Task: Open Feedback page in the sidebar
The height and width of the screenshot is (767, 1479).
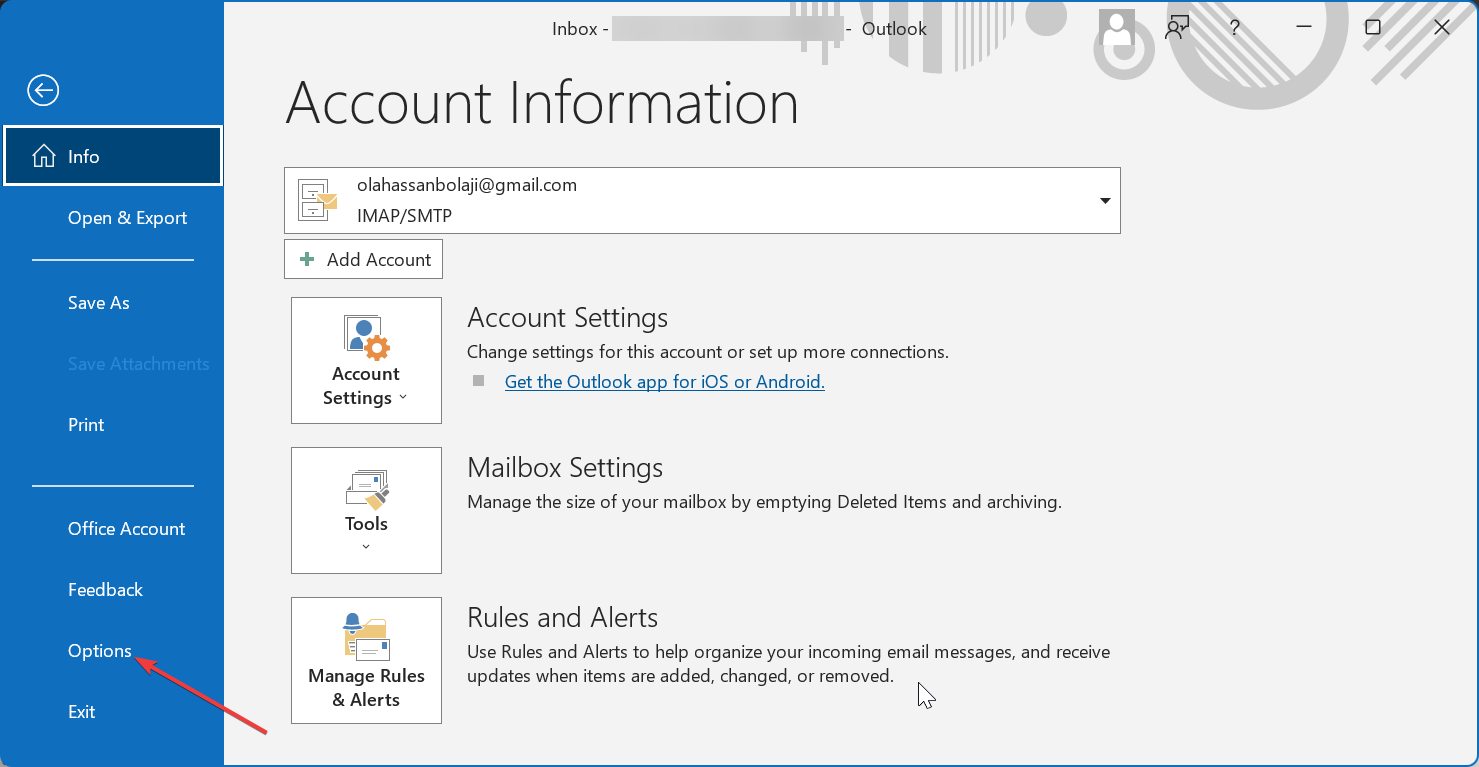Action: point(105,590)
